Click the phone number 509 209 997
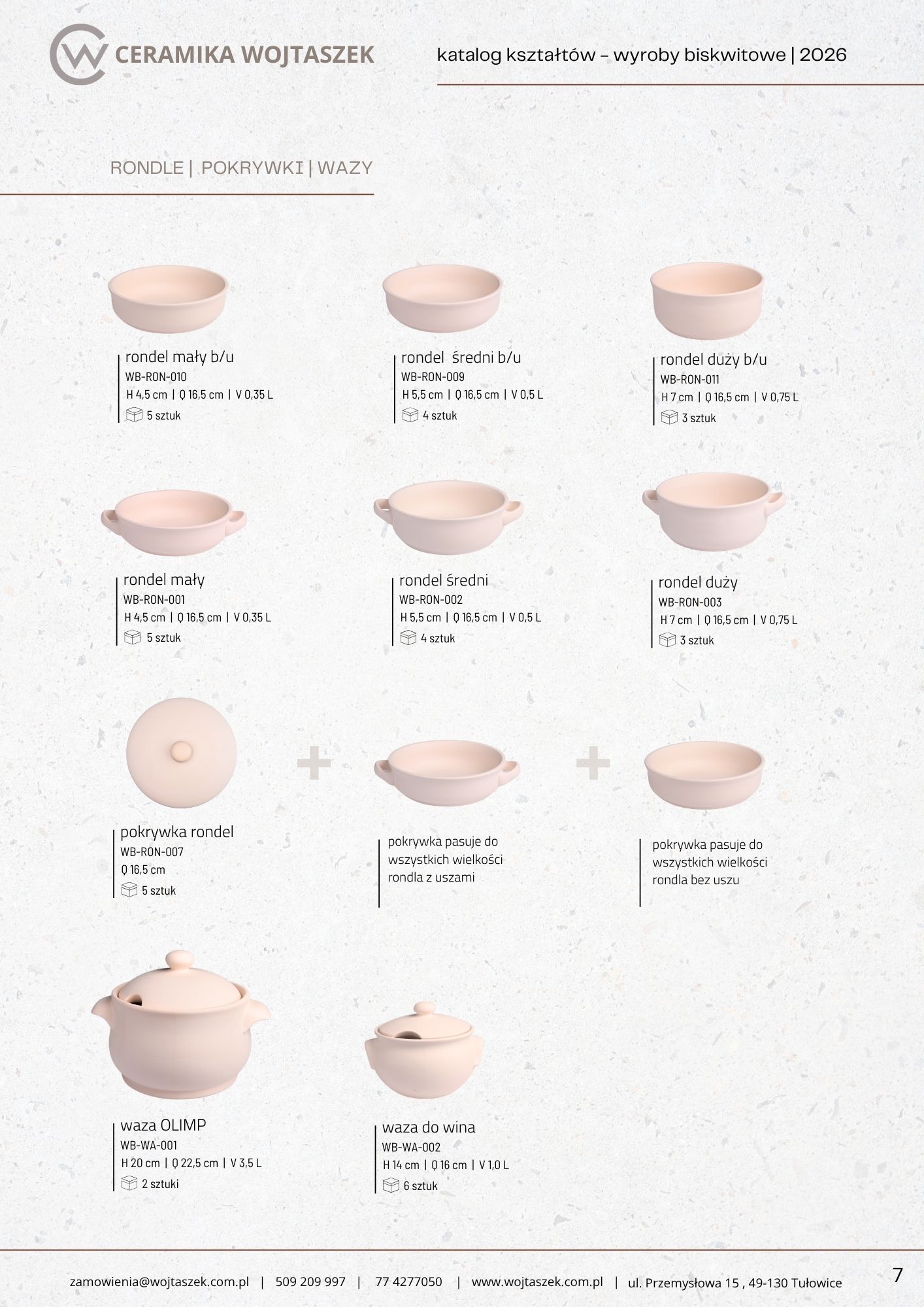The width and height of the screenshot is (924, 1307). 310,1282
